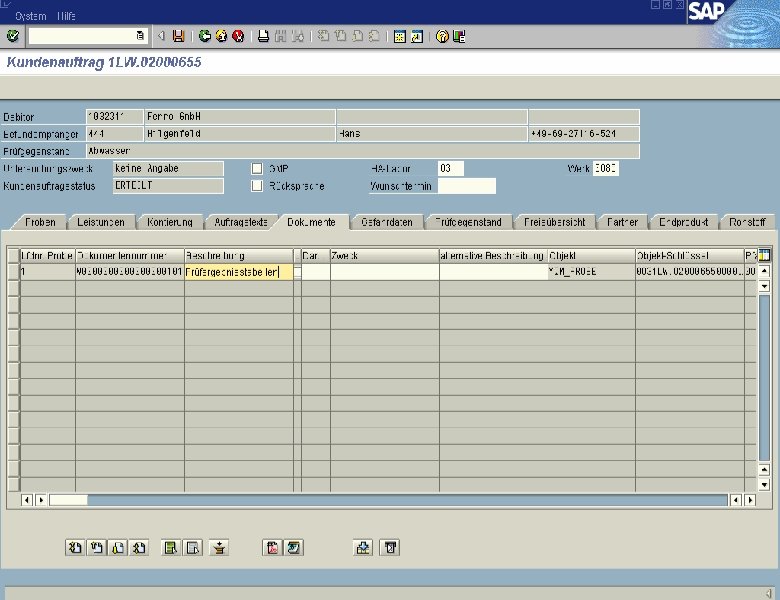Click the green list icon in bottom toolbar
This screenshot has width=780, height=600.
(171, 548)
